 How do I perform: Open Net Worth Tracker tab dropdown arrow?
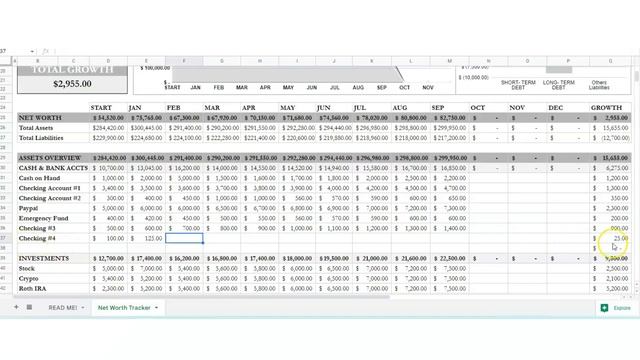[156, 307]
